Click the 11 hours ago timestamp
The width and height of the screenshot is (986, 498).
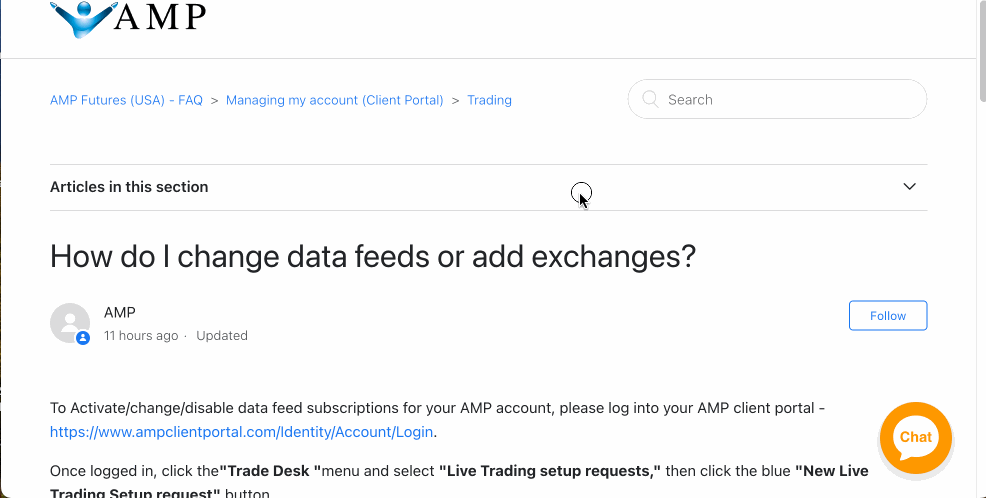point(141,336)
